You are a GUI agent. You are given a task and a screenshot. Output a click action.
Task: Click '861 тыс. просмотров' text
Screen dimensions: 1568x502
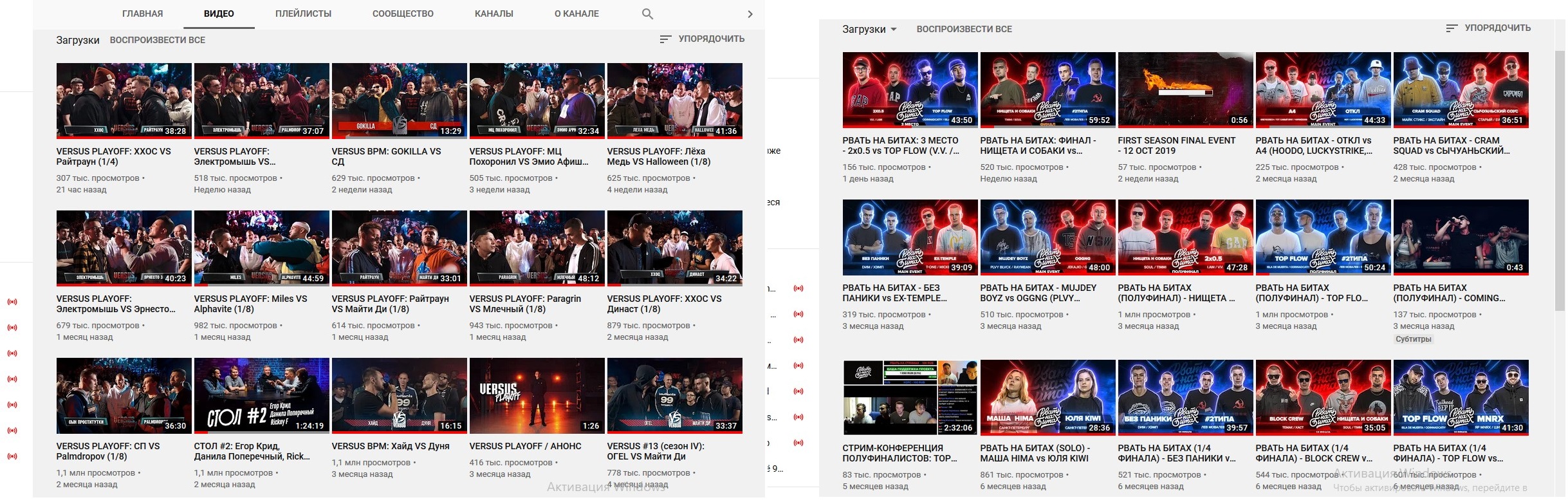(x=1022, y=475)
